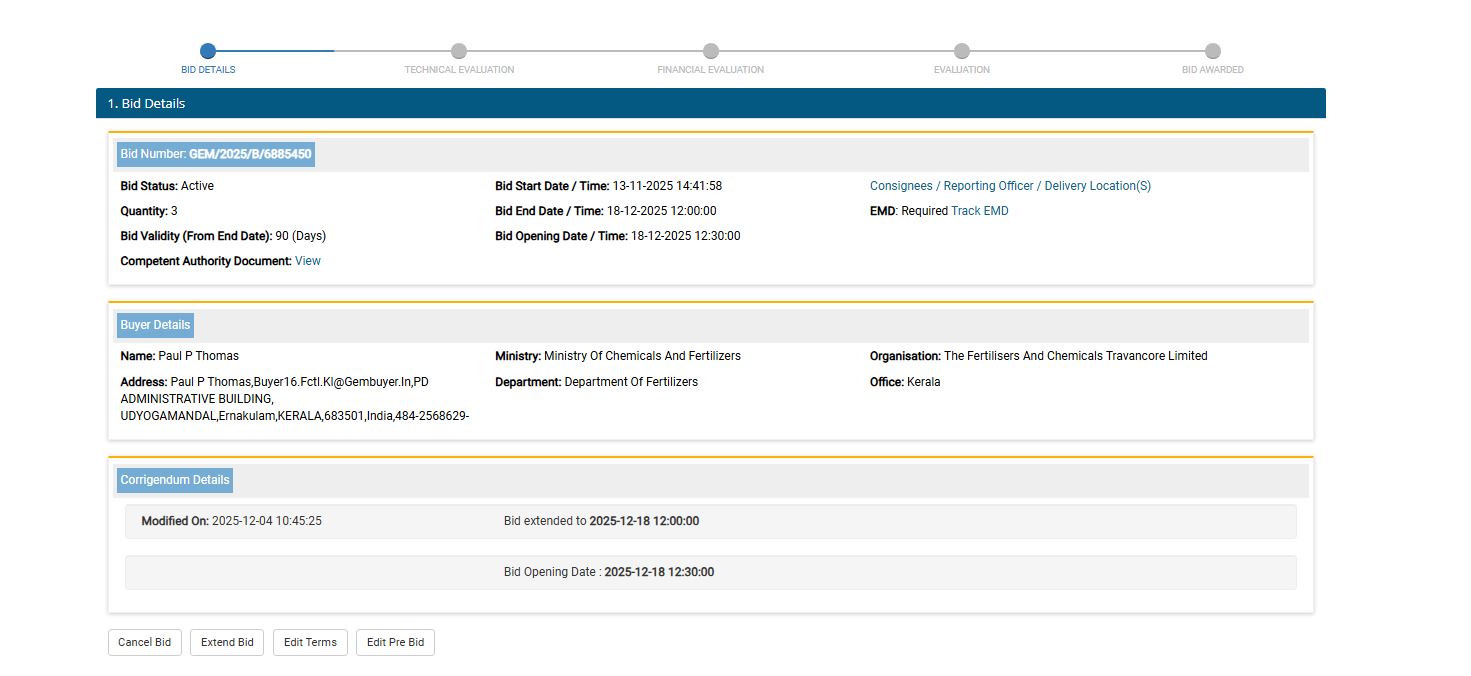Open Edit Terms
1471x676 pixels.
(x=310, y=642)
